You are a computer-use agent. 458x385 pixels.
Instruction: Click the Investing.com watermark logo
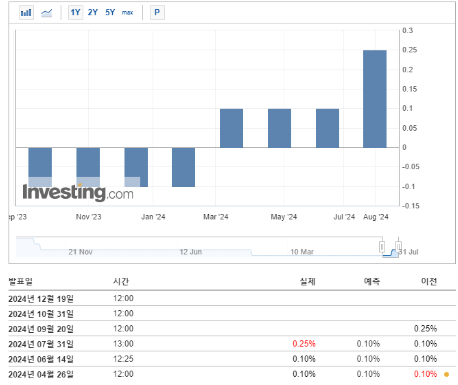click(78, 192)
